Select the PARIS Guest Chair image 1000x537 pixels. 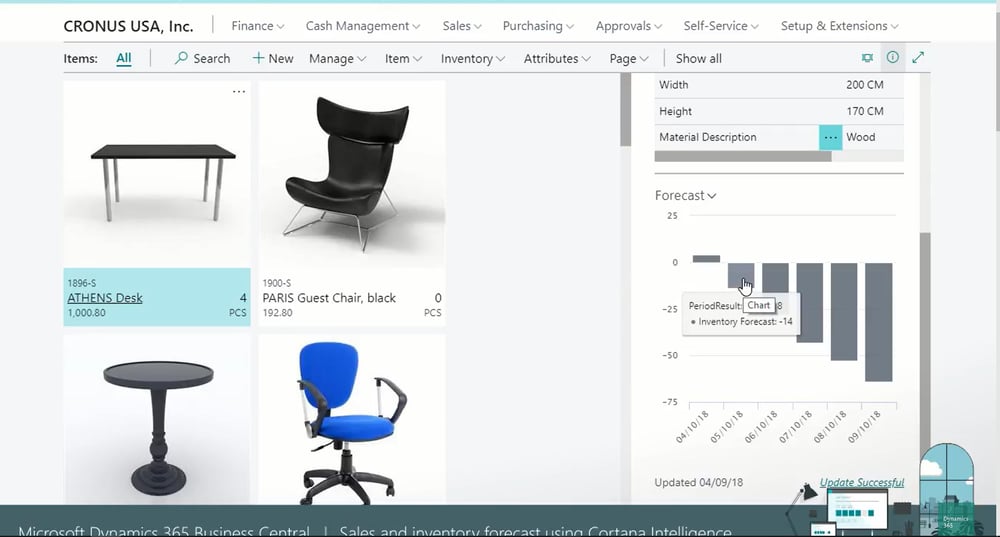[352, 174]
